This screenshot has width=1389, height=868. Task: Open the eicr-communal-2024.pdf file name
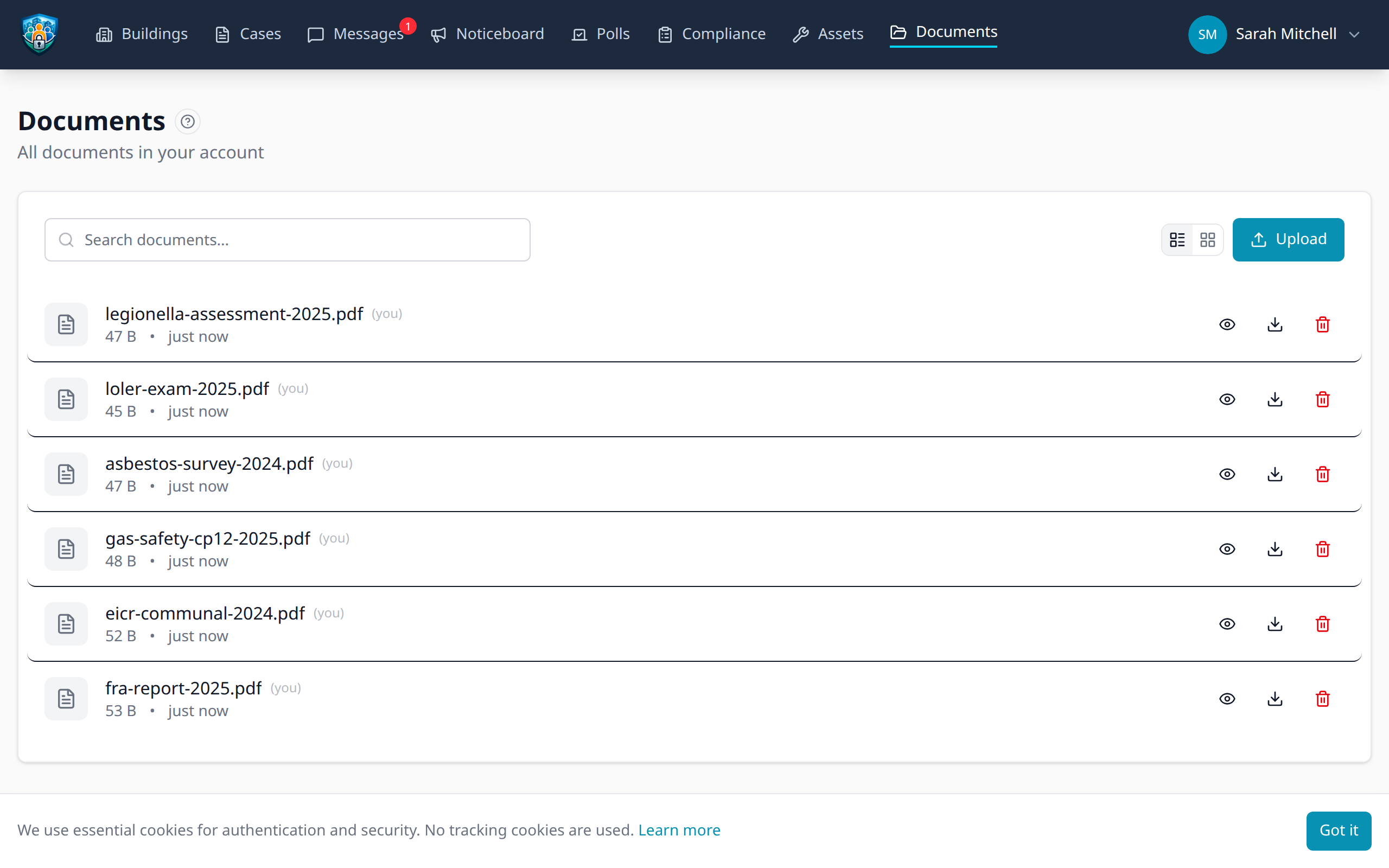coord(205,613)
